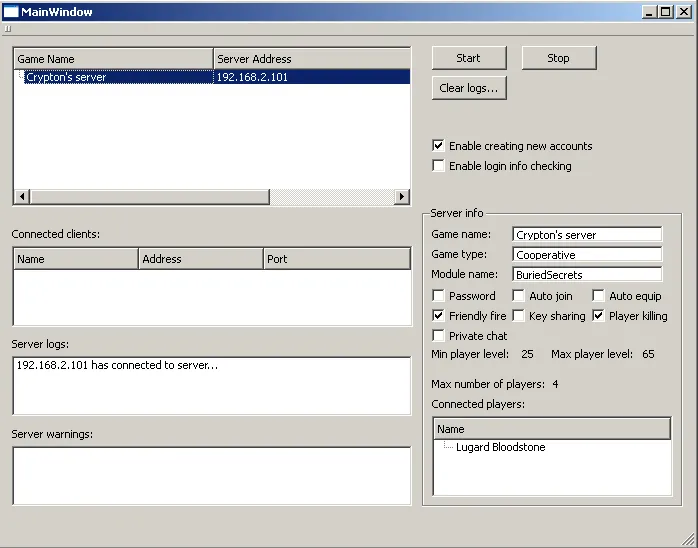Uncheck the Player killing option

coord(598,316)
